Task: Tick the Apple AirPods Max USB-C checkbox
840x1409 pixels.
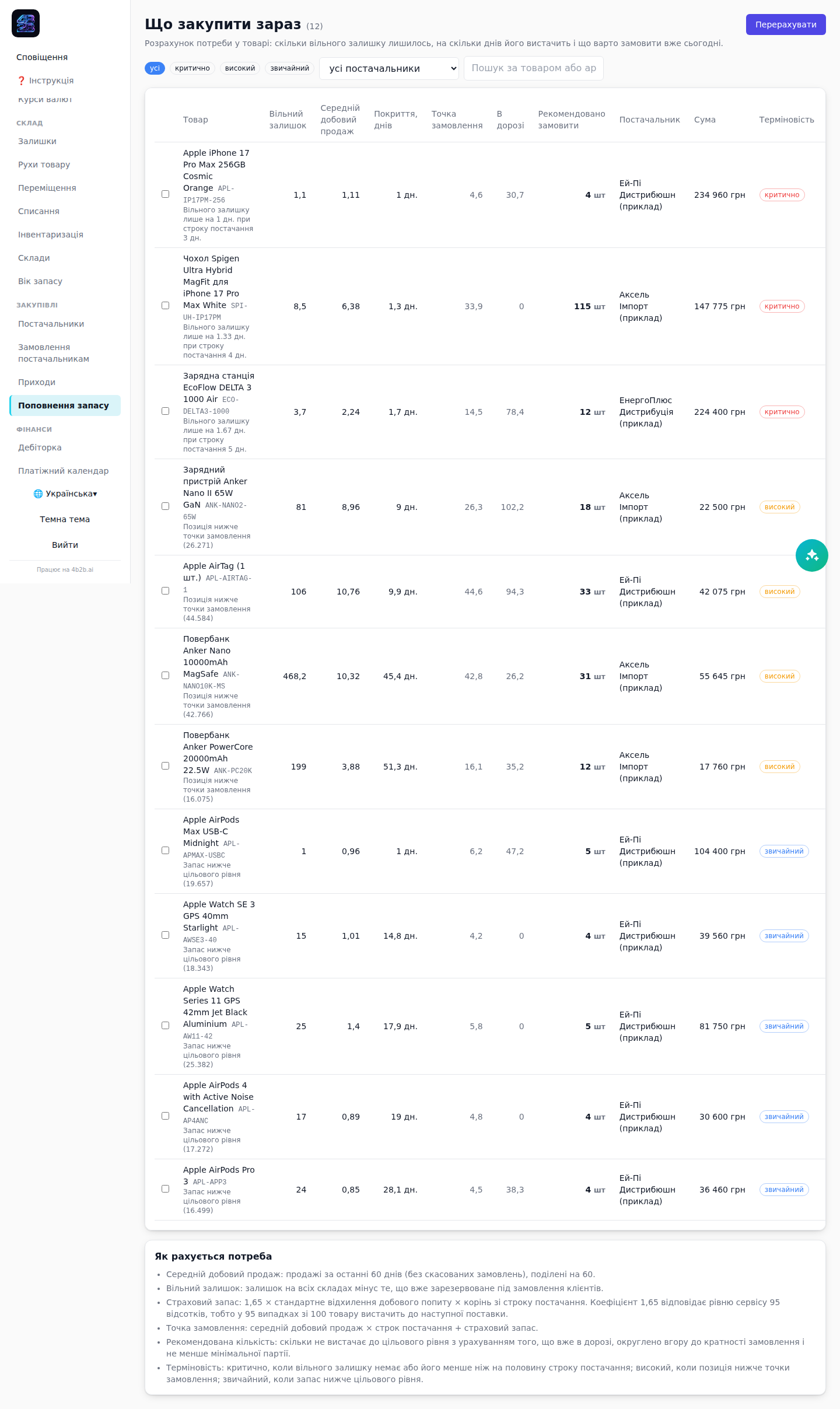Action: click(166, 851)
